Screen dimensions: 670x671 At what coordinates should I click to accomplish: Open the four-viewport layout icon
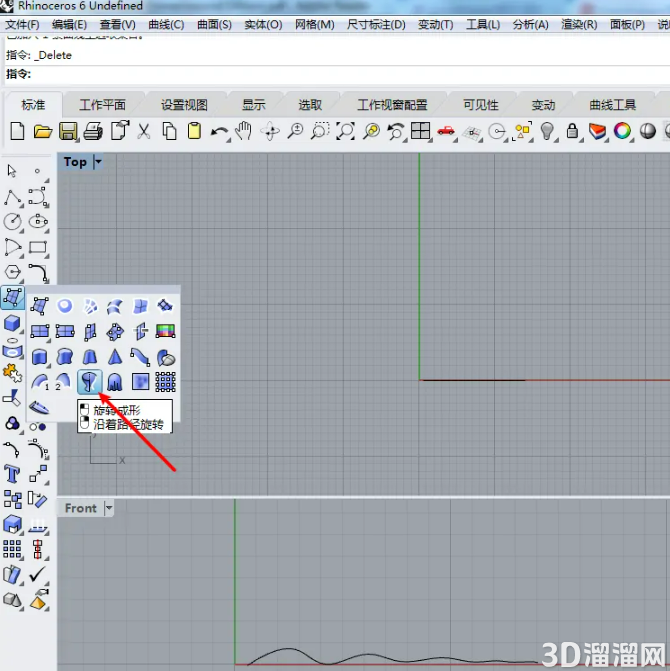[420, 131]
